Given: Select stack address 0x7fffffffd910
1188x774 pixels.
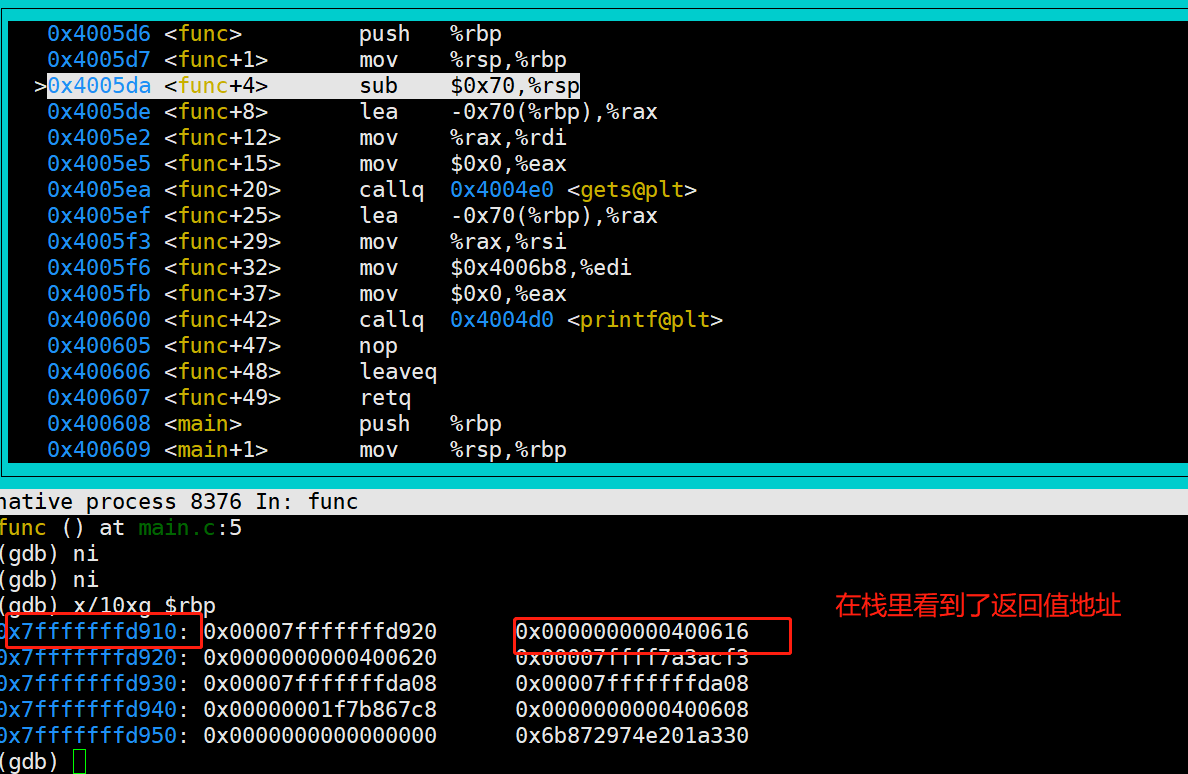Looking at the screenshot, I should 91,631.
